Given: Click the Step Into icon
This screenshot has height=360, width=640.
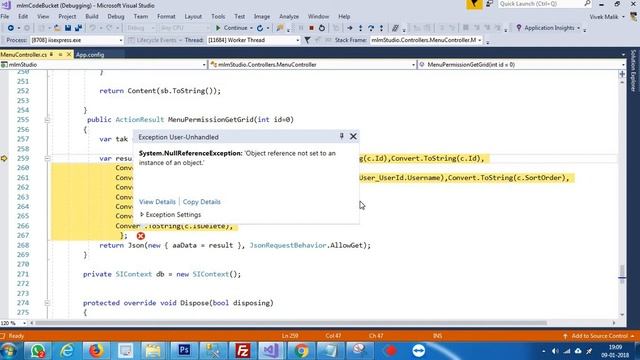Looking at the screenshot, I should tap(360, 28).
